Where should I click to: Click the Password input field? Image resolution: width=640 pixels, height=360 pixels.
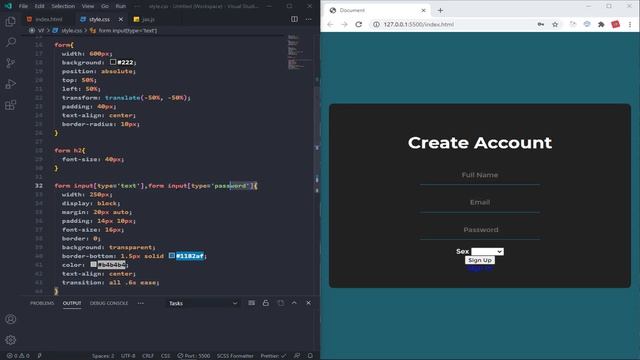coord(480,230)
